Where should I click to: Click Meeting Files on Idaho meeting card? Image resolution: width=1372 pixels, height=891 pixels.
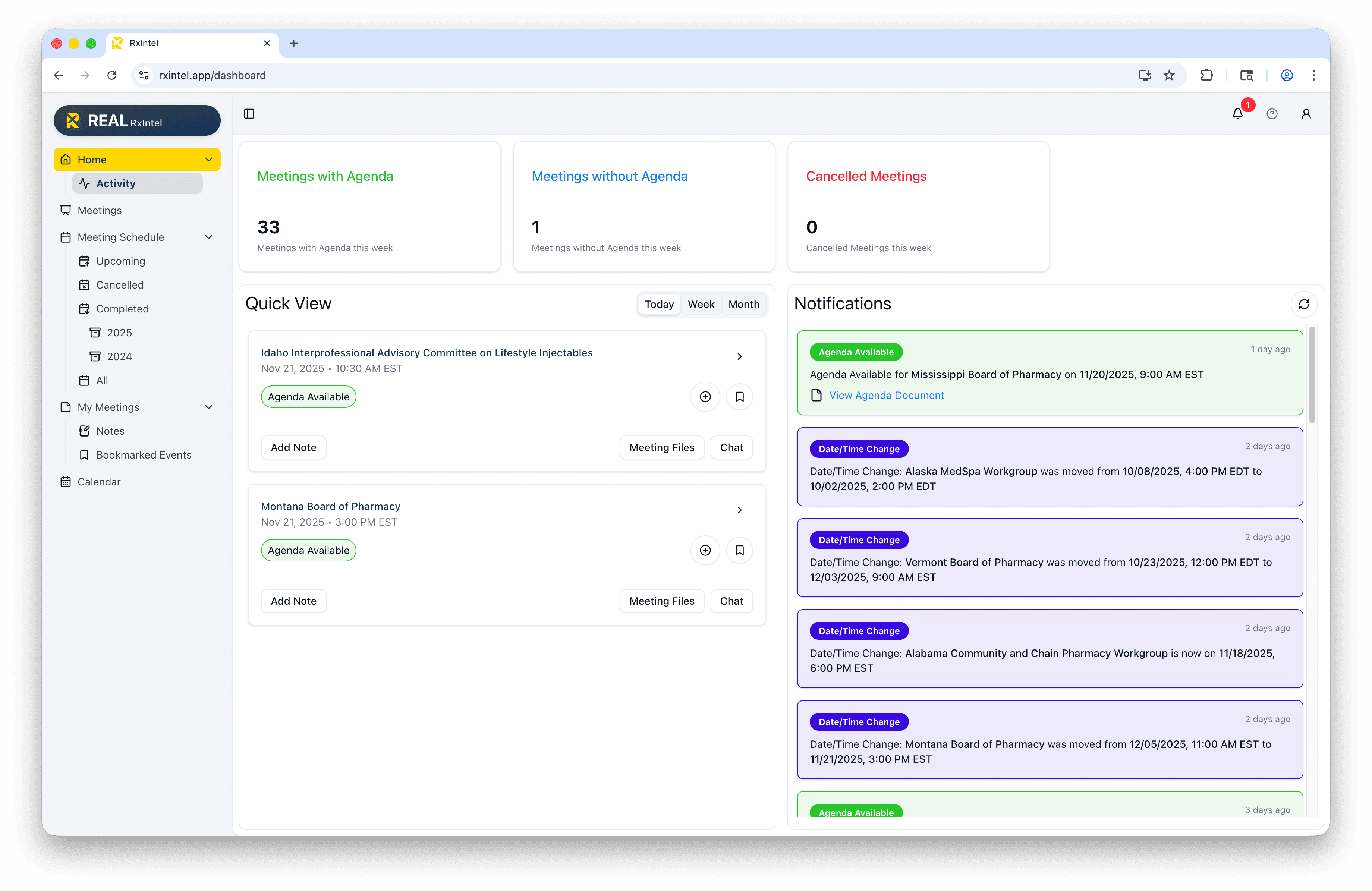(661, 447)
